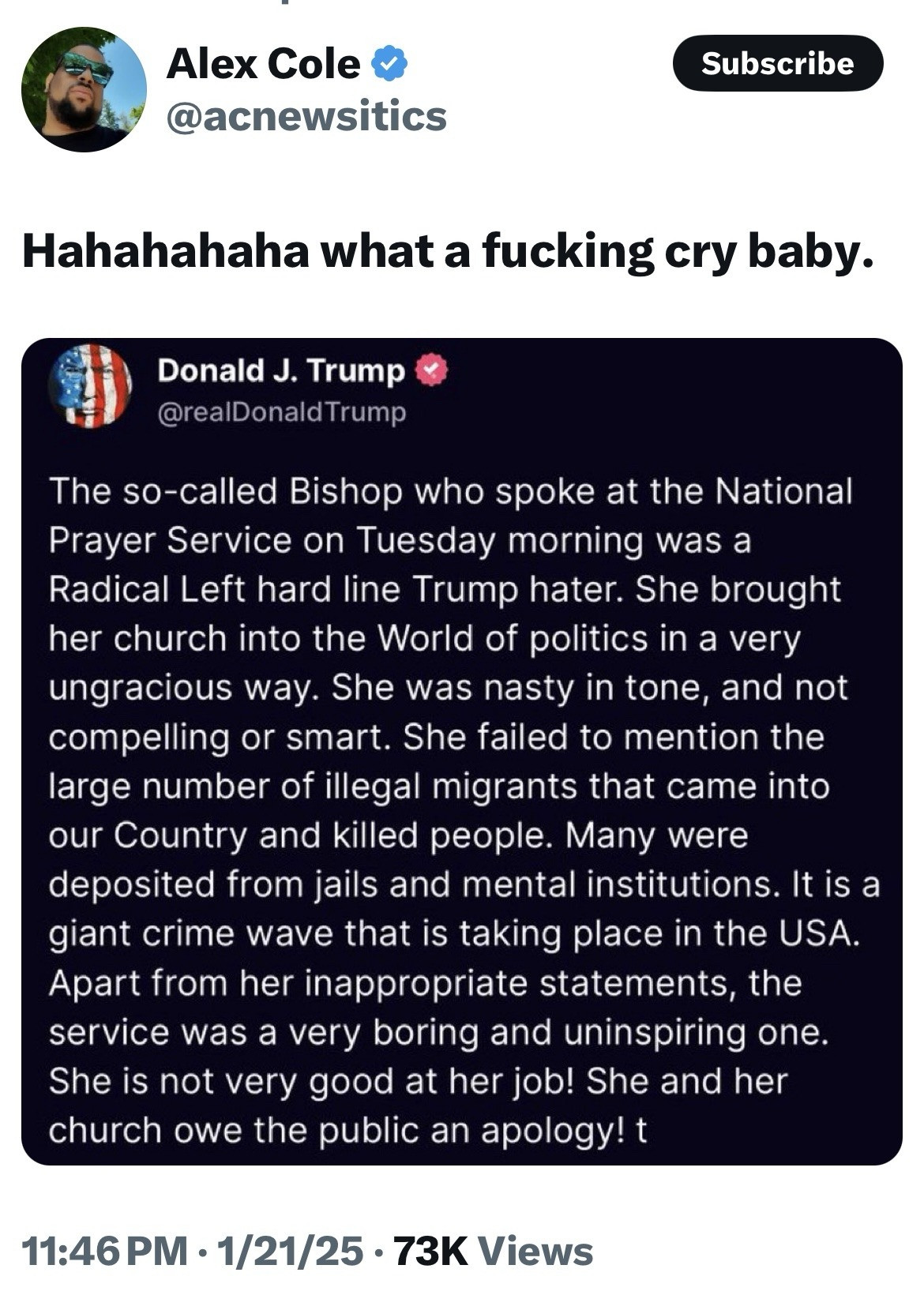Open the @acnewsitics handle link

[x=306, y=116]
